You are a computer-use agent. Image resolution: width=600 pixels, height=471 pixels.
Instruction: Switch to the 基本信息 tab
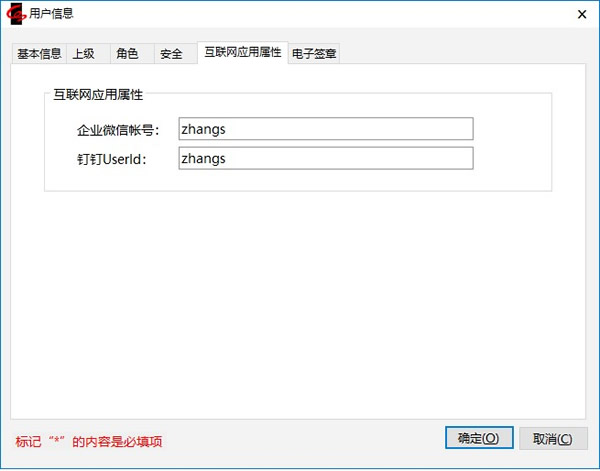pos(39,54)
